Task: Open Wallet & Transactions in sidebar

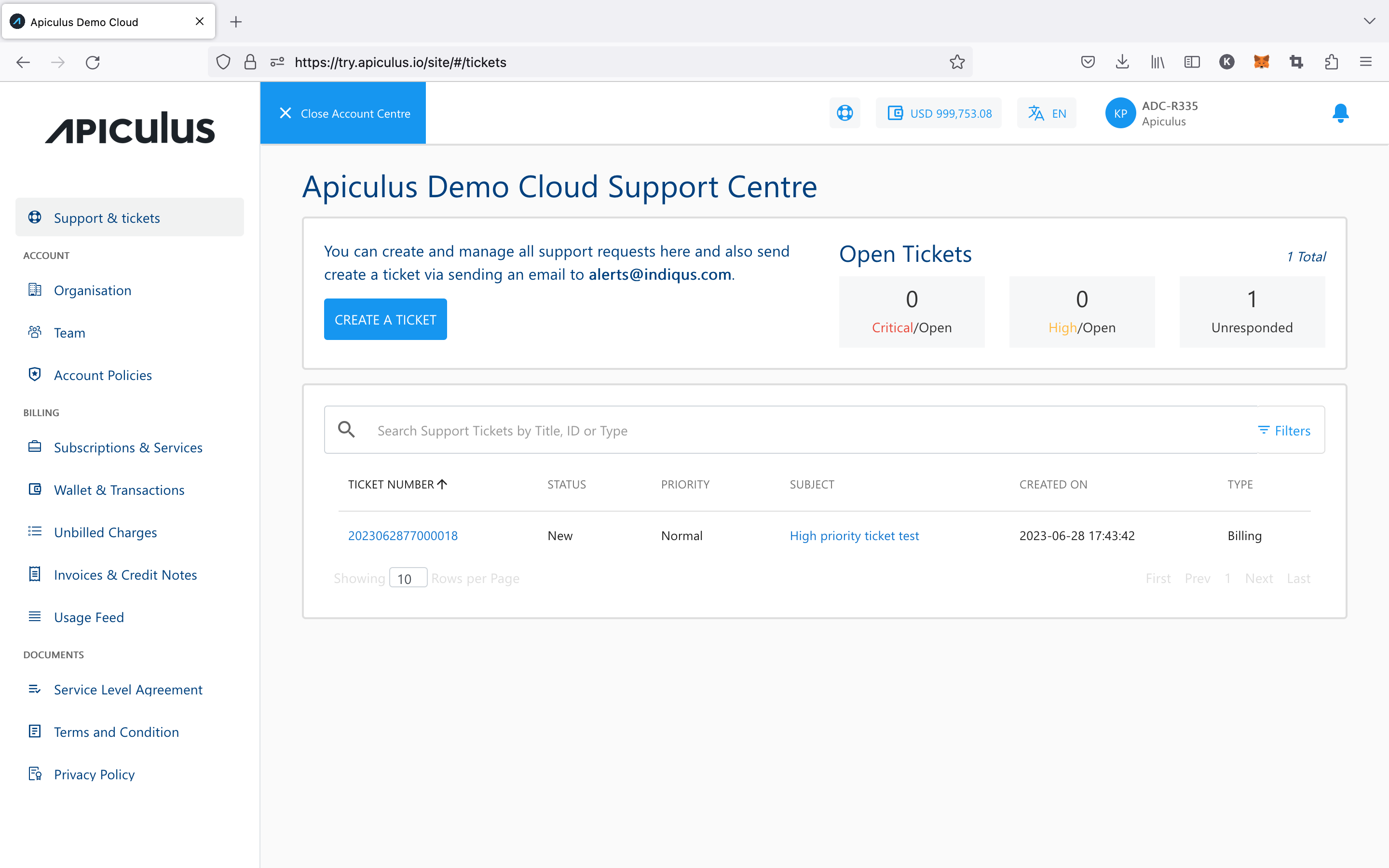Action: click(x=119, y=489)
